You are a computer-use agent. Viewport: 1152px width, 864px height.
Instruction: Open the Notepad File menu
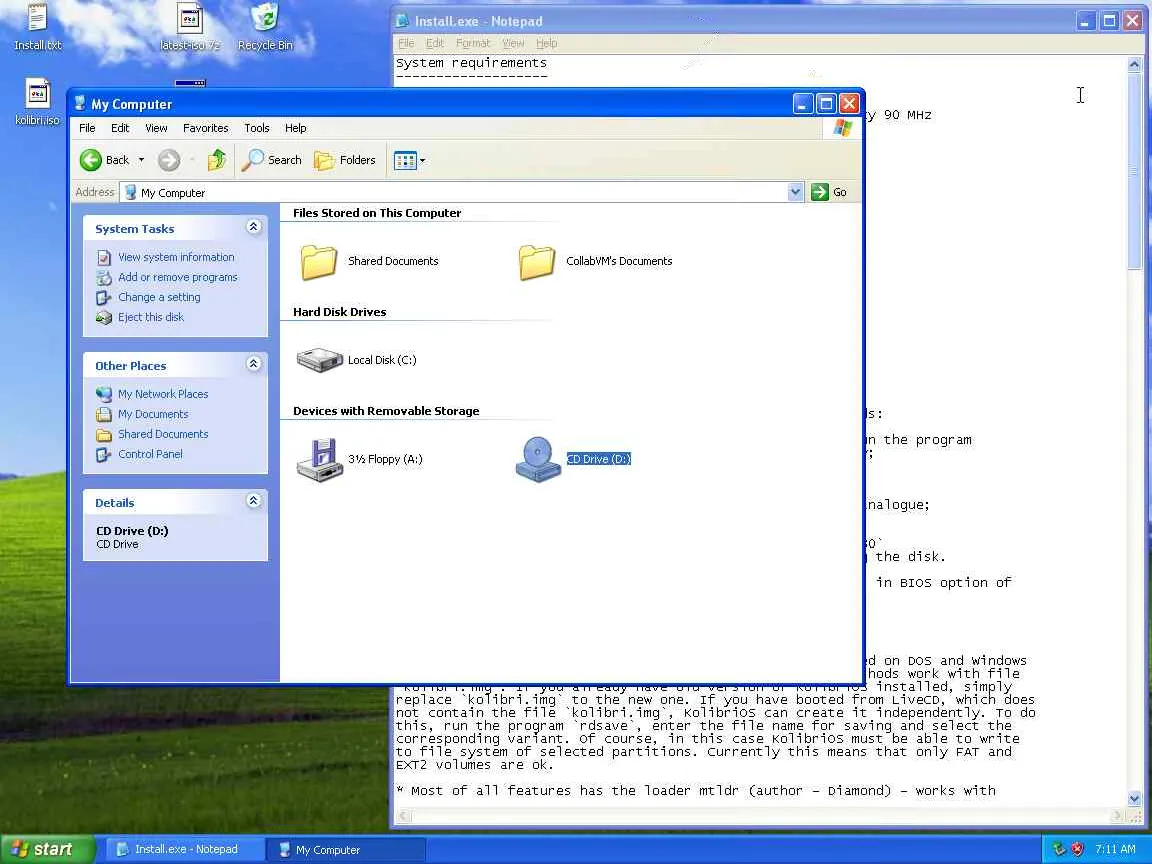pos(406,43)
